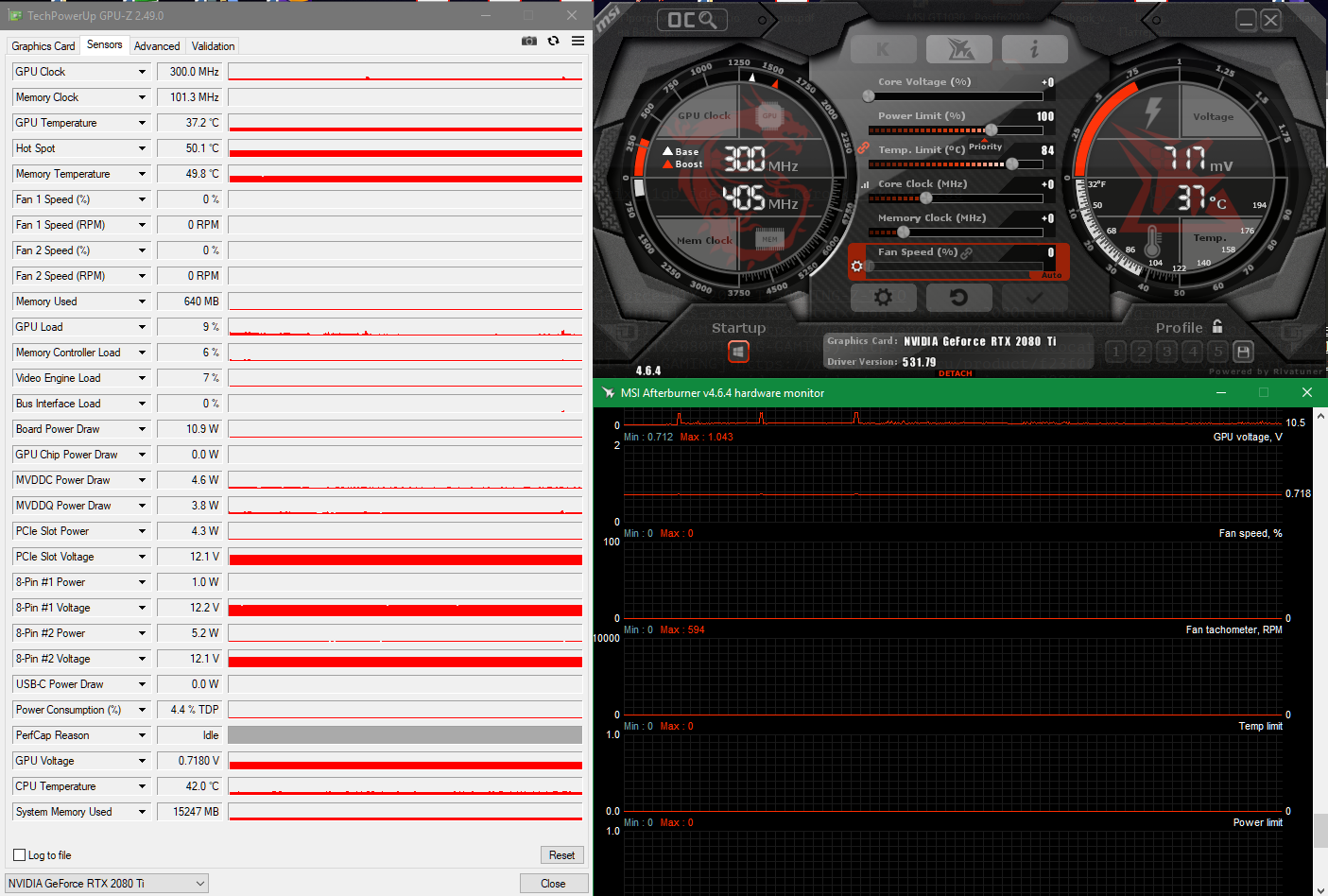Apply Afterburner settings with the checkmark button
Screen dimensions: 1328x896
1034,298
